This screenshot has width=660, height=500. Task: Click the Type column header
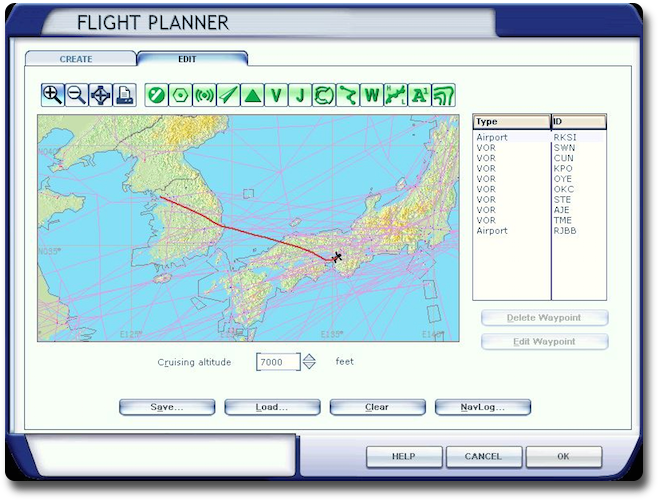point(512,122)
